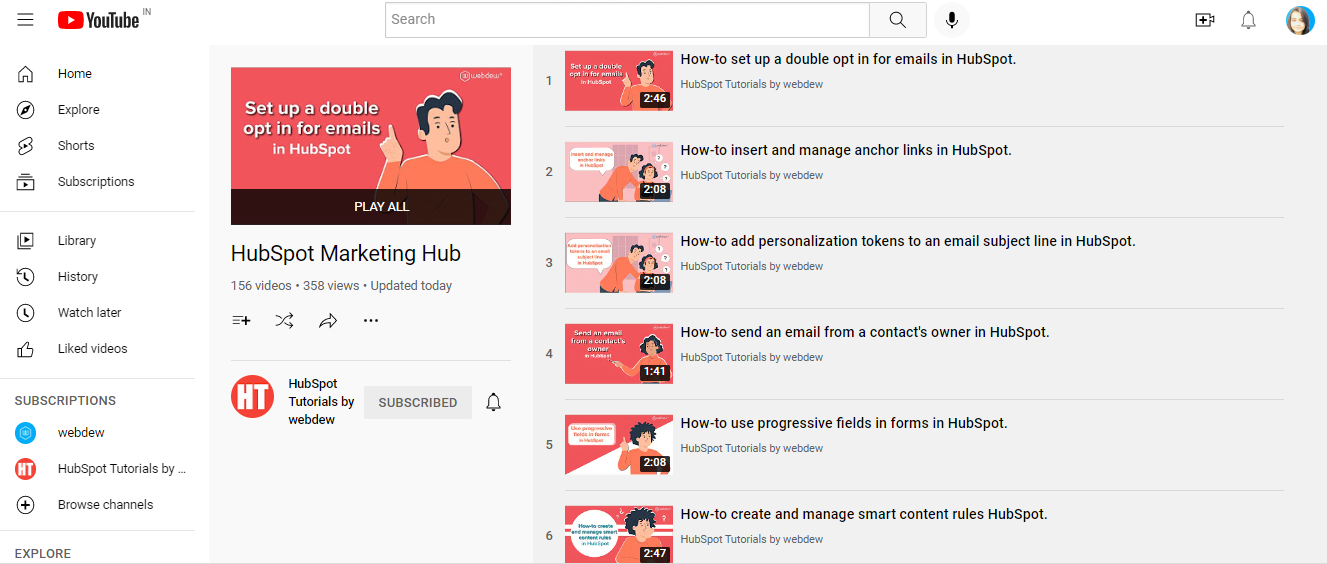The height and width of the screenshot is (564, 1327).
Task: Click the Subscriptions icon in sidebar
Action: pos(25,182)
